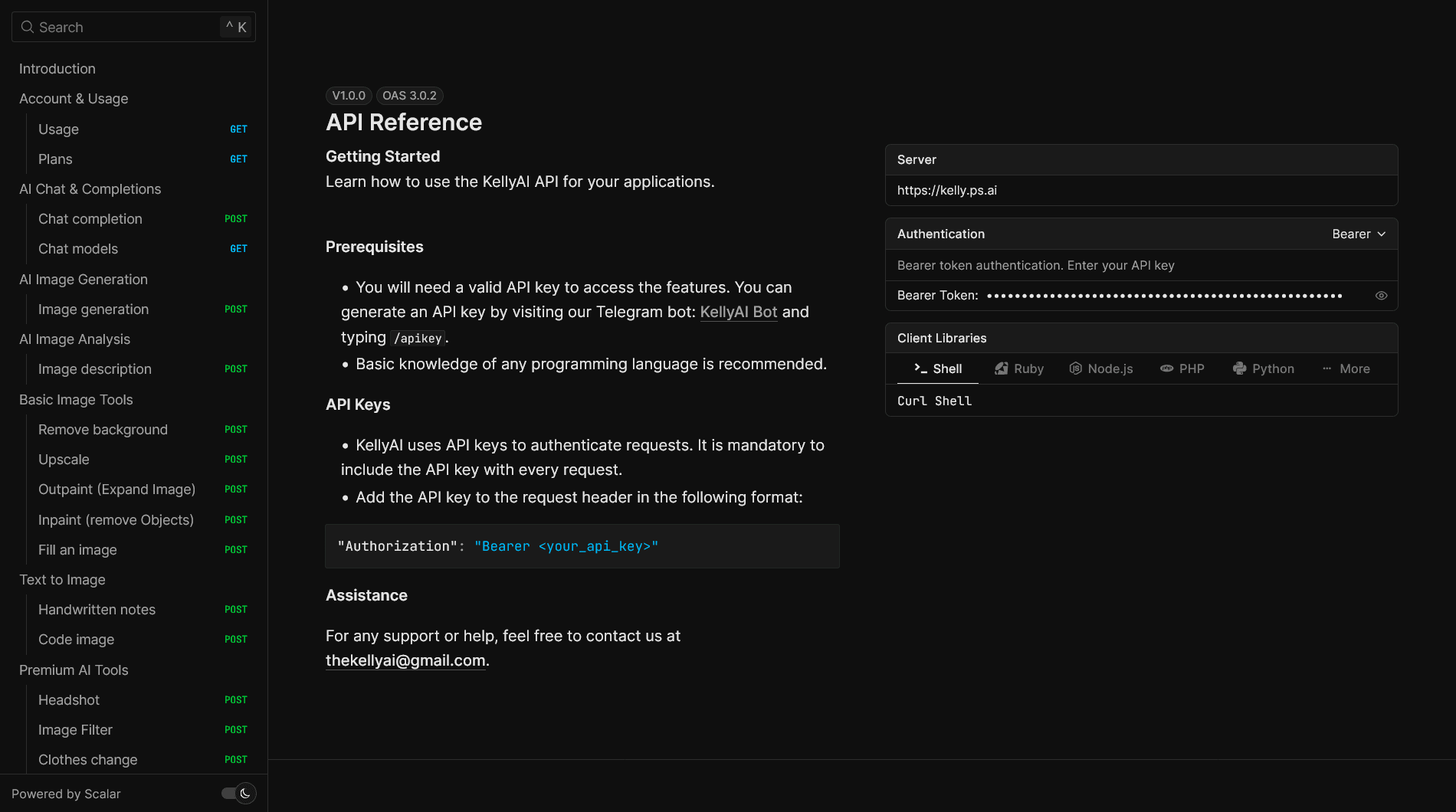Click the search magnifier icon

[x=28, y=28]
